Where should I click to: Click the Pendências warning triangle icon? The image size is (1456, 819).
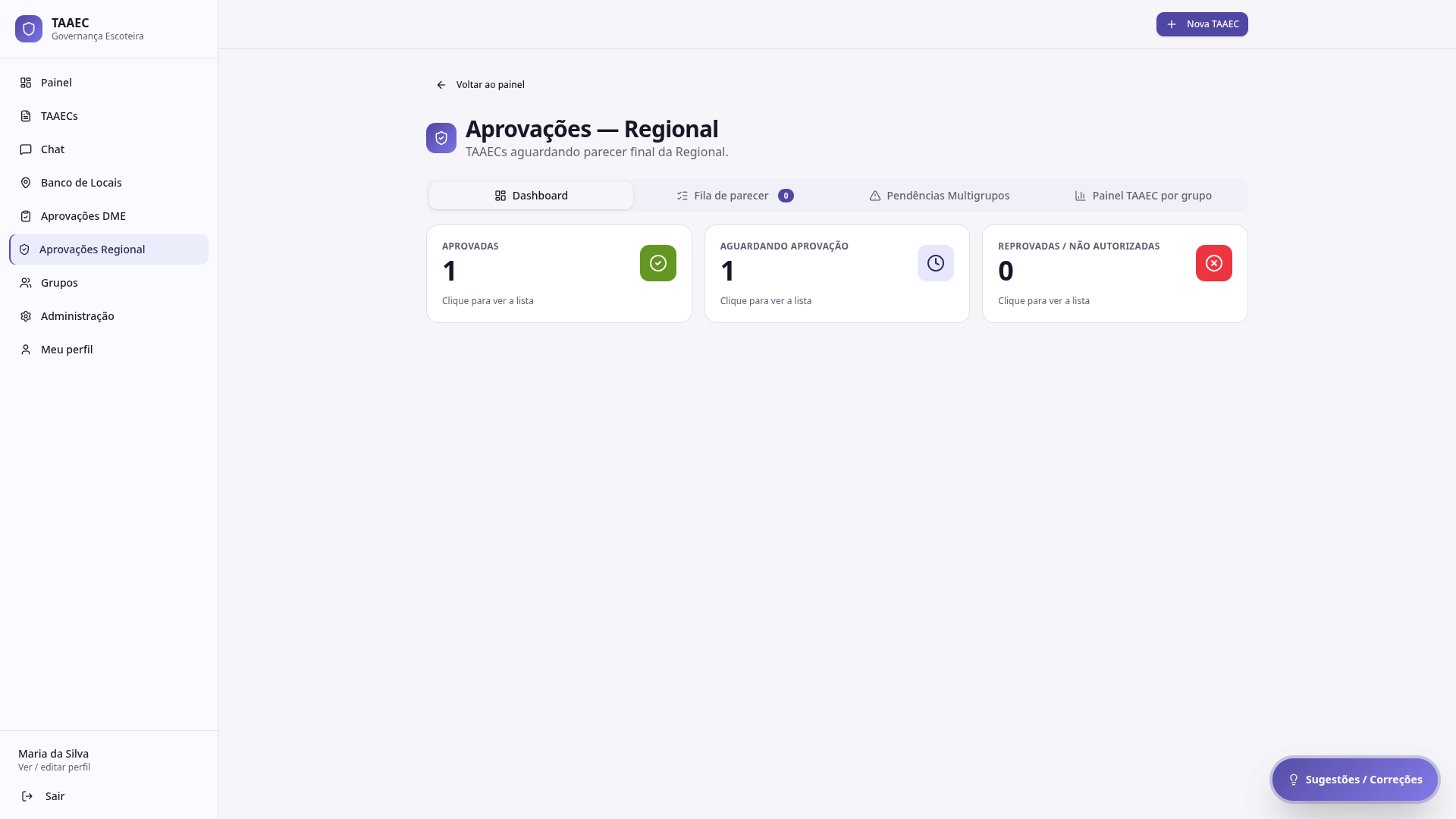[x=875, y=196]
